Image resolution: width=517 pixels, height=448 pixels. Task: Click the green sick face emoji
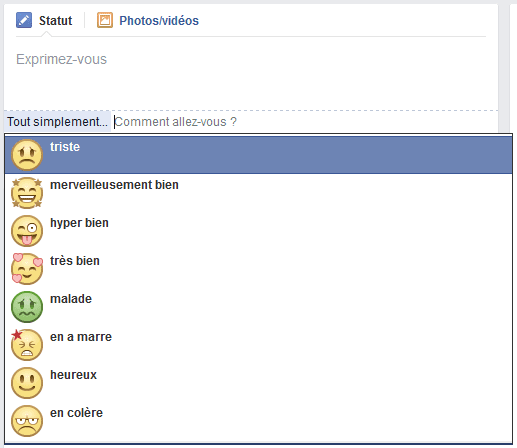27,307
